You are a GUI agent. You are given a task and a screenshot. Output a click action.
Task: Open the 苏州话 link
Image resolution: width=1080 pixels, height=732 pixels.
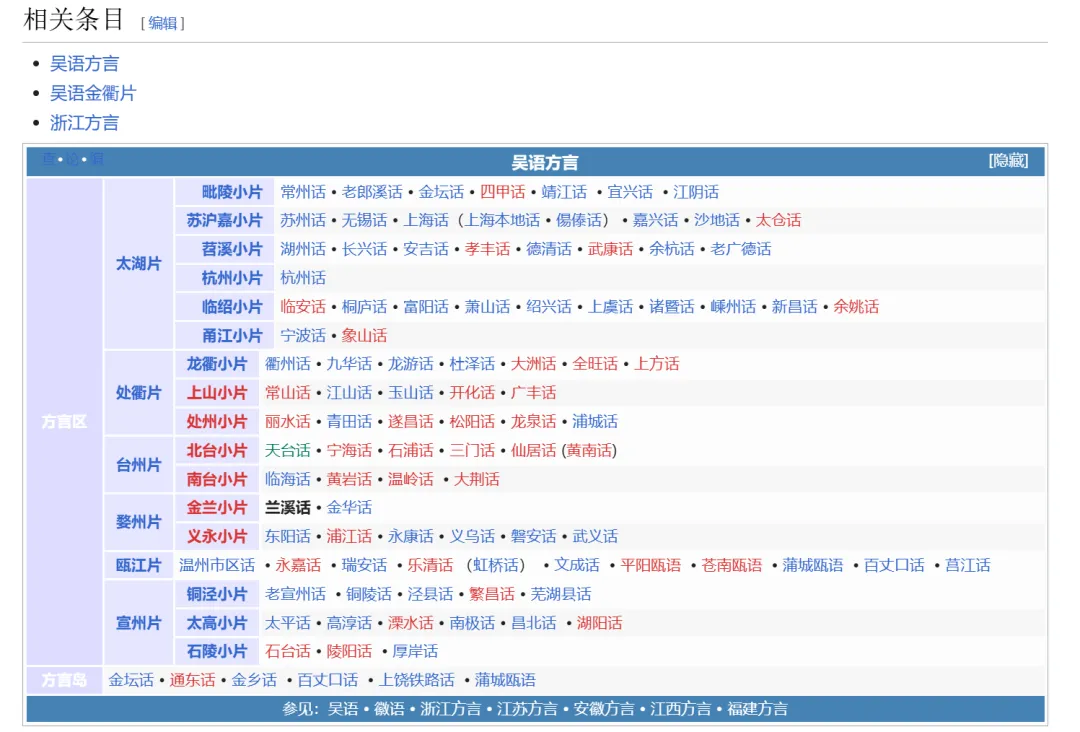303,220
